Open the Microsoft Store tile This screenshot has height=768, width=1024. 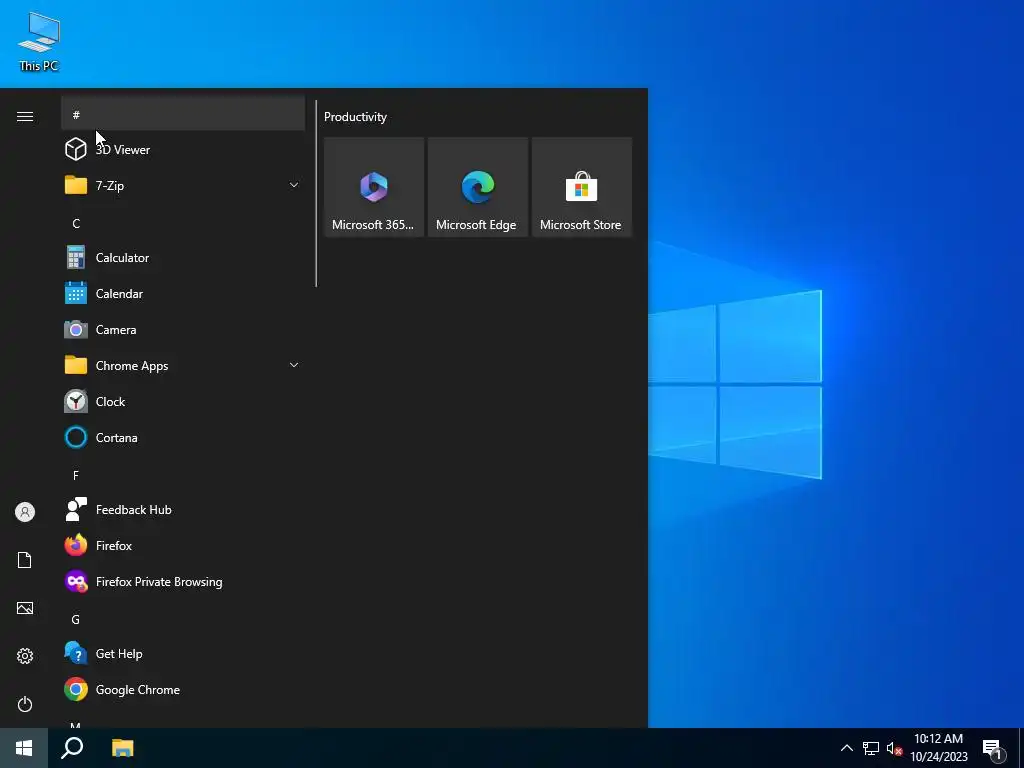[582, 187]
